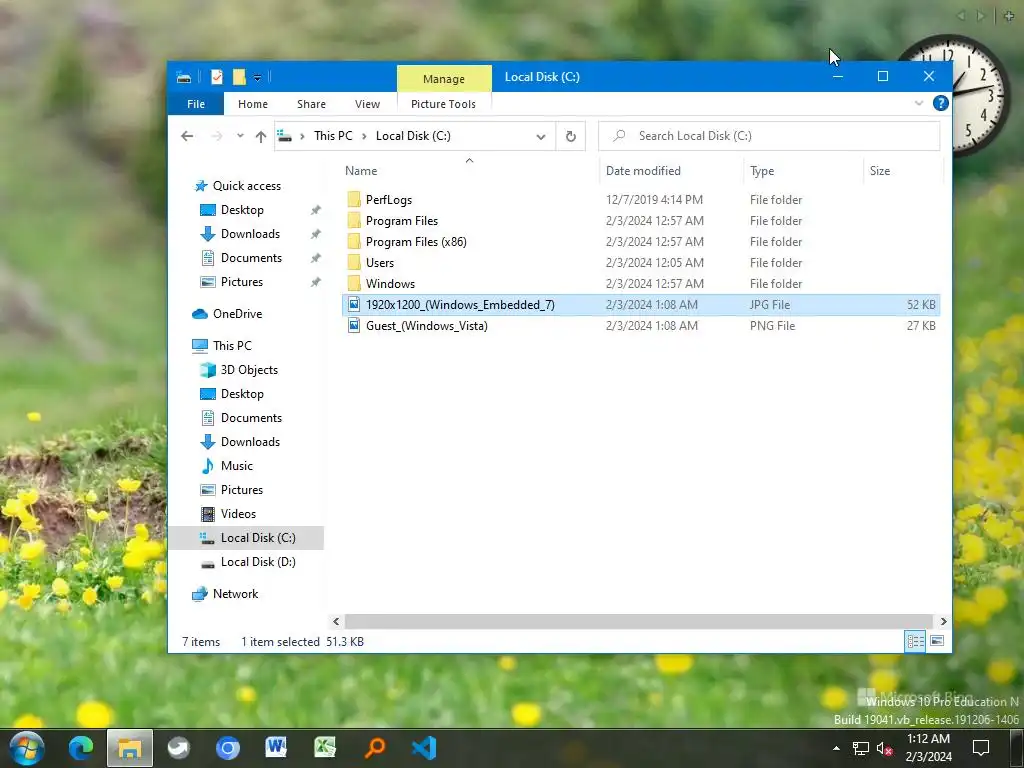Image resolution: width=1024 pixels, height=768 pixels.
Task: Open Network in the navigation pane
Action: point(235,594)
